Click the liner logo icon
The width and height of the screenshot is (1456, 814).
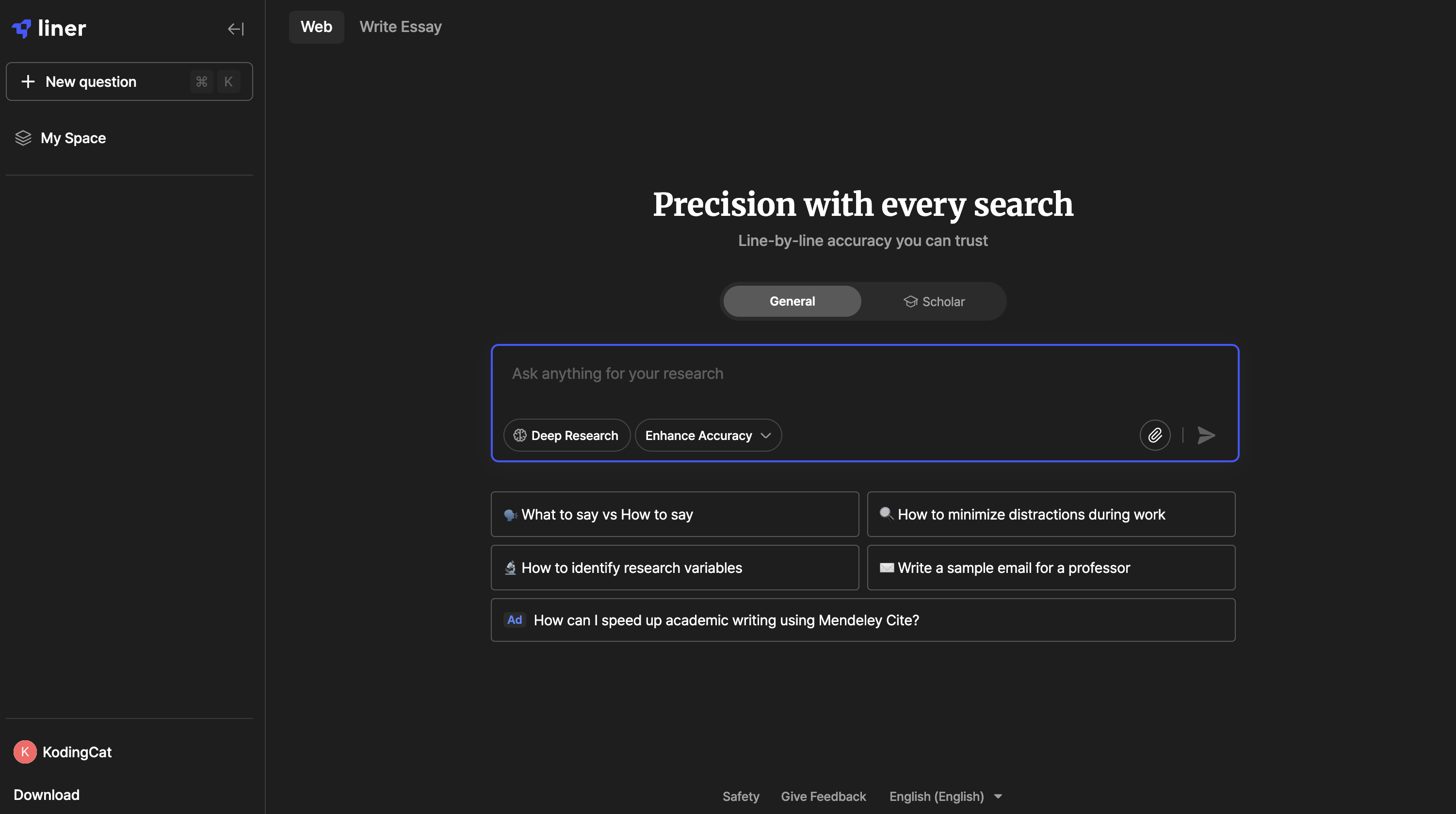click(x=22, y=28)
